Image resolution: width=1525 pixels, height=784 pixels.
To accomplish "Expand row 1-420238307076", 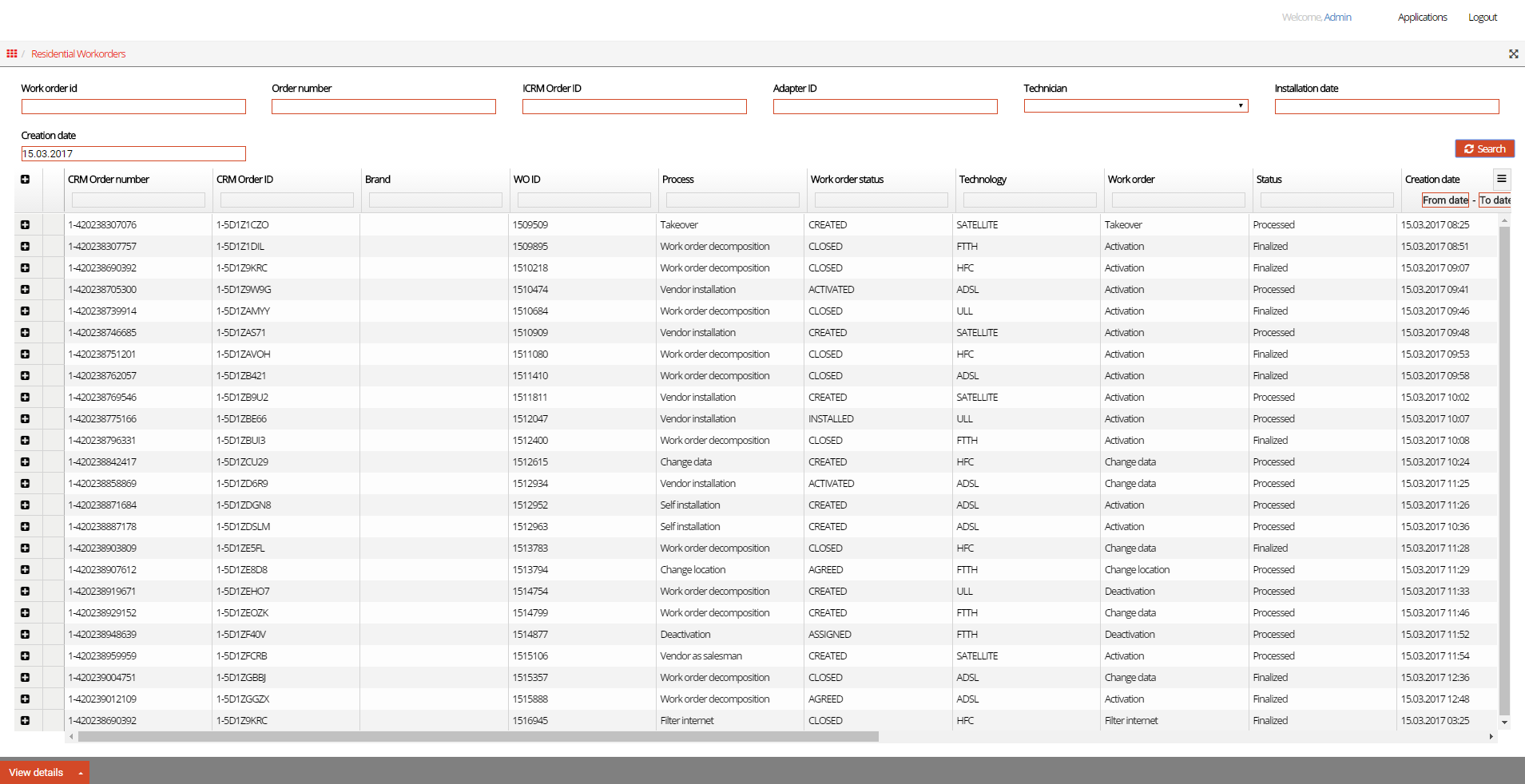I will point(26,225).
